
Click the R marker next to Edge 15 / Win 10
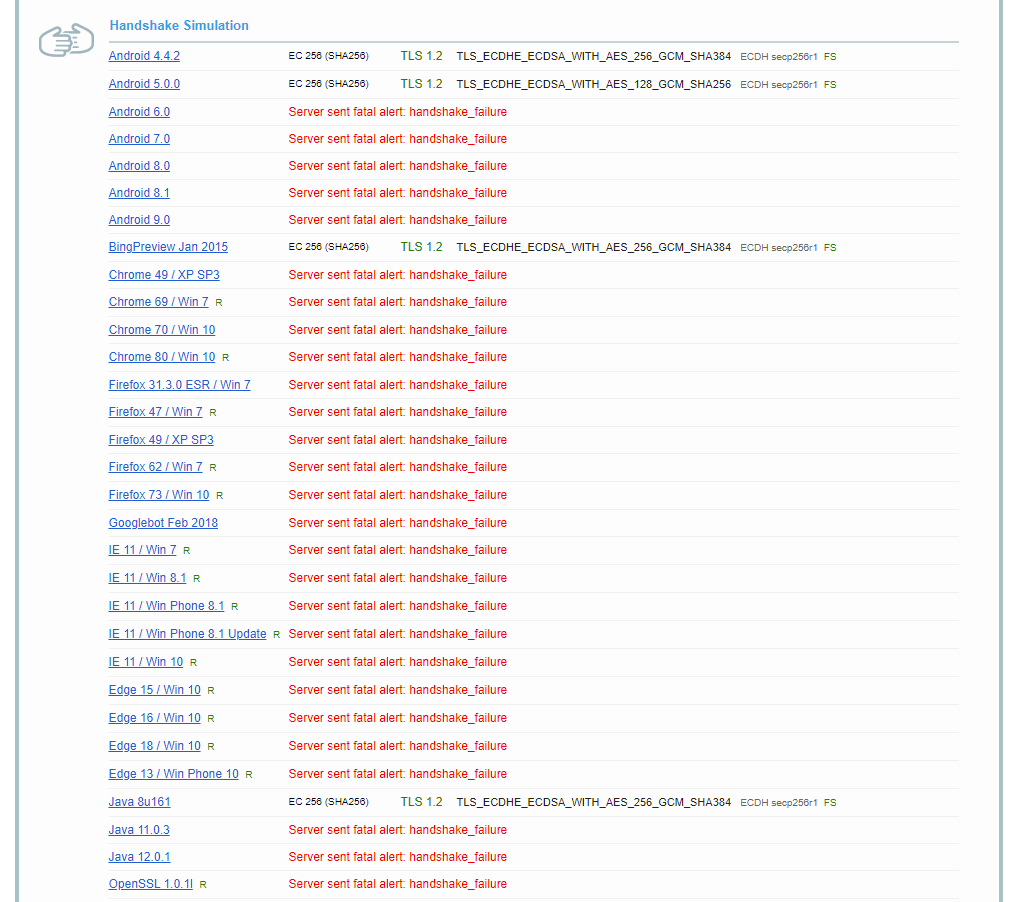211,691
